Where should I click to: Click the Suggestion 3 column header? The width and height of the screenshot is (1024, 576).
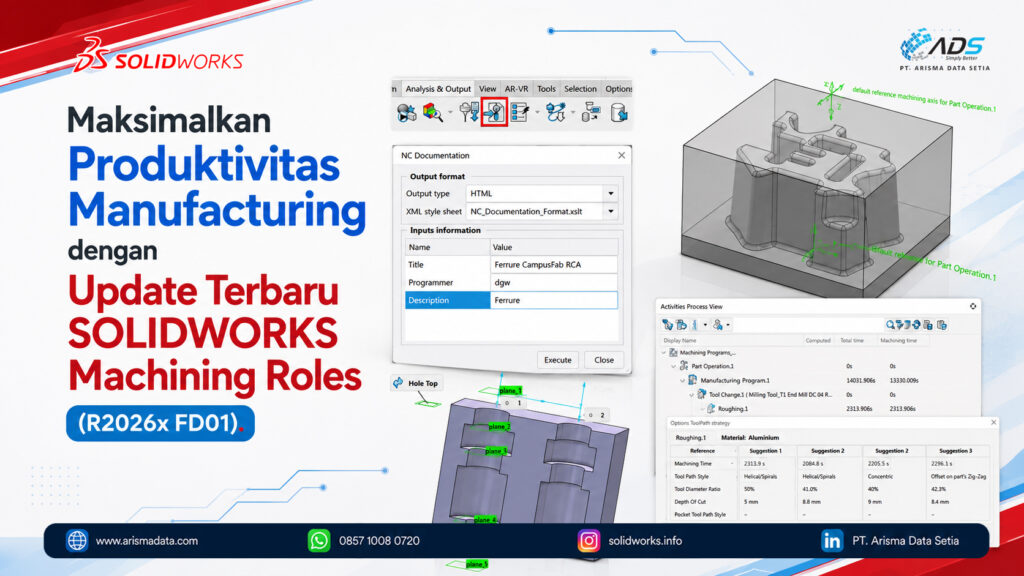(955, 451)
